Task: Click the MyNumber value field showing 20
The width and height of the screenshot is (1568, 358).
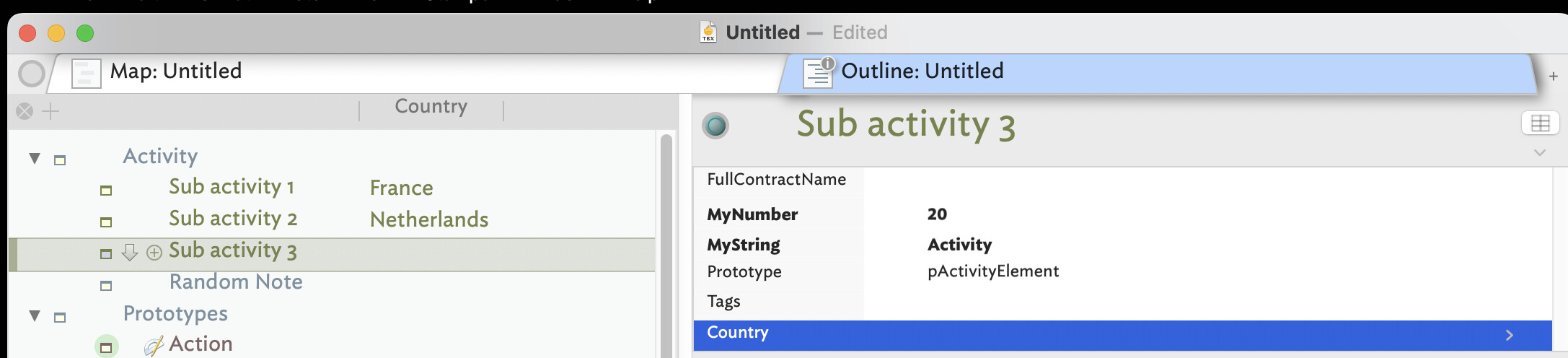Action: 937,214
